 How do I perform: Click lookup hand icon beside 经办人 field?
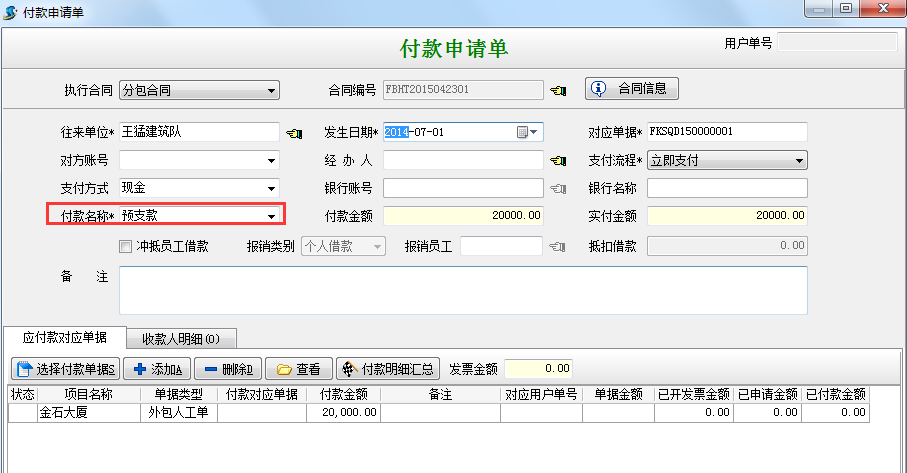558,161
